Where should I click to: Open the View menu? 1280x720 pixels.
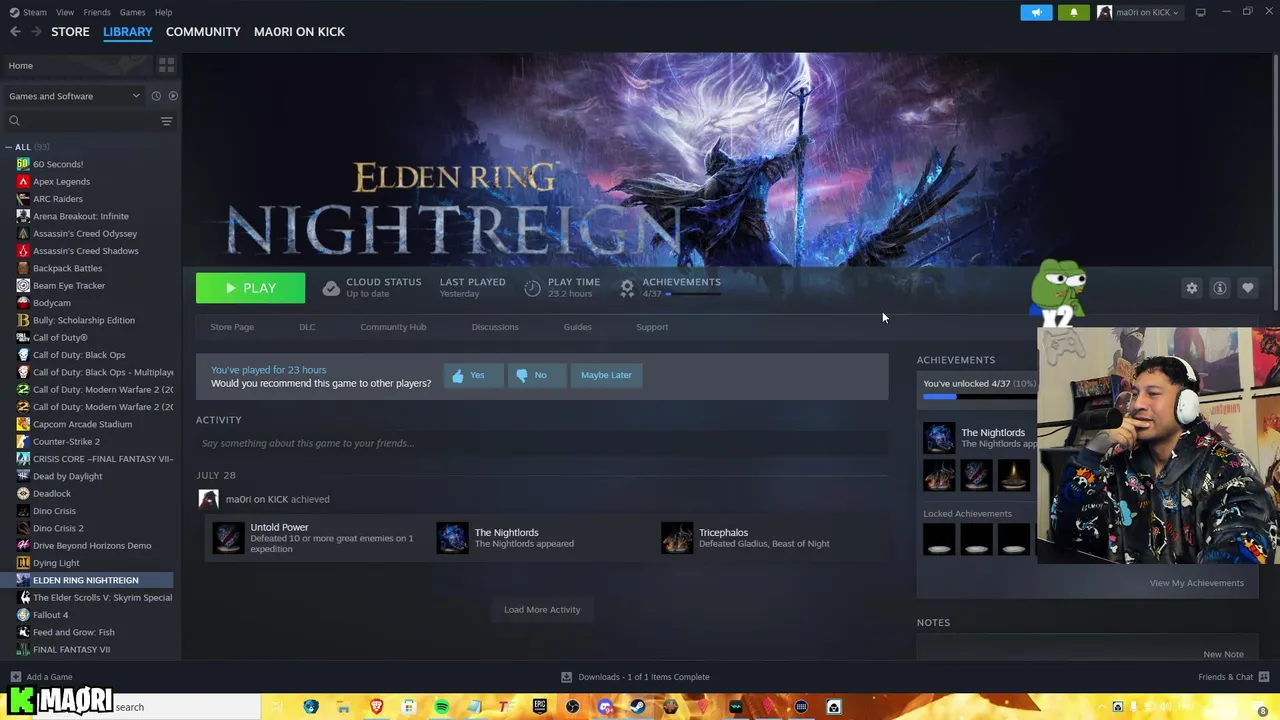pyautogui.click(x=65, y=12)
